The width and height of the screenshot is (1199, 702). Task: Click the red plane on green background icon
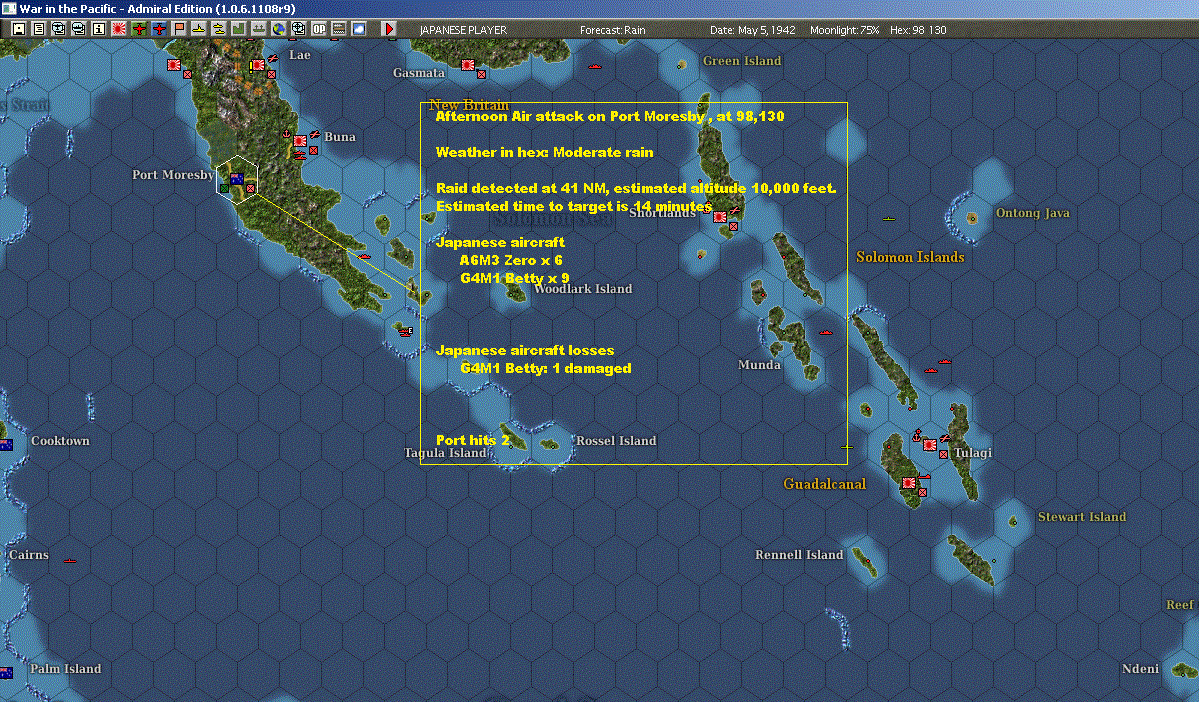point(139,29)
